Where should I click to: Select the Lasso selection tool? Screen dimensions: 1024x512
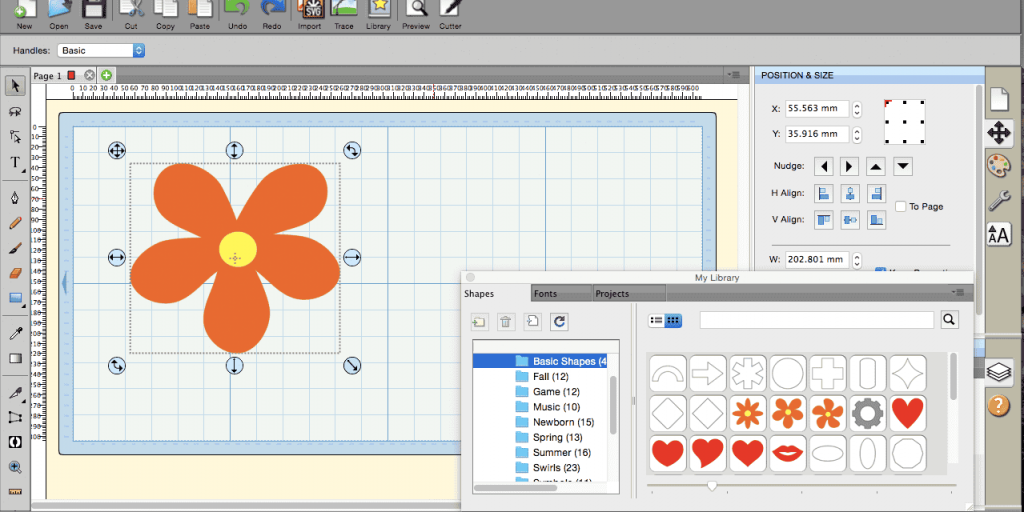tap(15, 112)
